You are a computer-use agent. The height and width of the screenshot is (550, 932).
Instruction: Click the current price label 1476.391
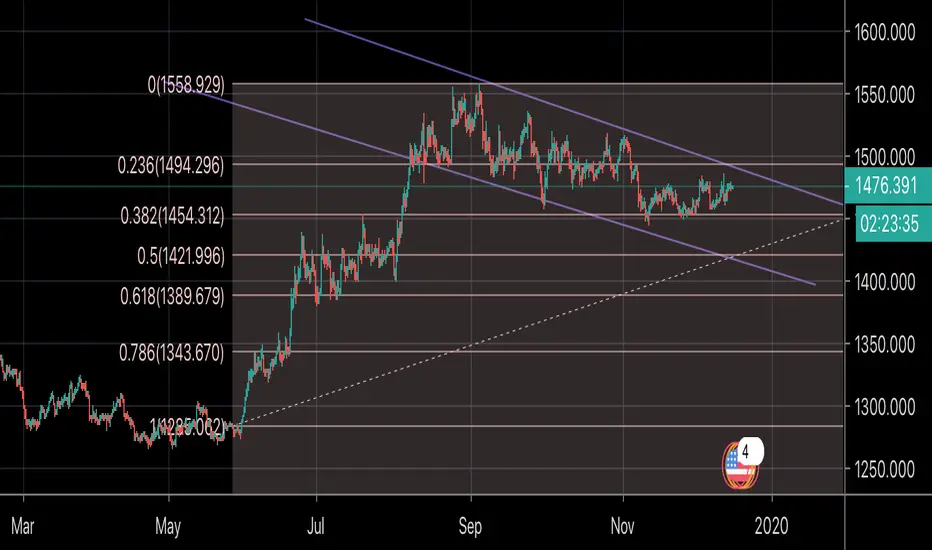(x=887, y=186)
